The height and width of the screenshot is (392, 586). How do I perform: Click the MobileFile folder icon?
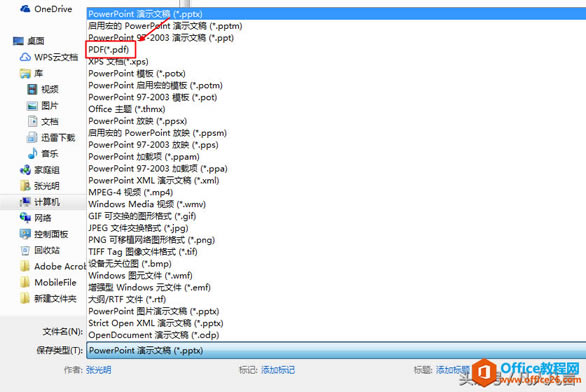(x=25, y=282)
